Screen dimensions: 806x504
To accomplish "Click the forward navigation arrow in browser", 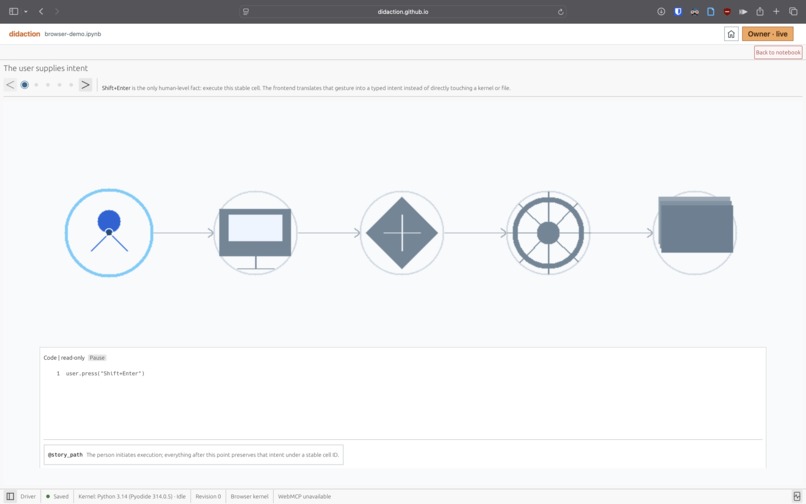I will (57, 11).
